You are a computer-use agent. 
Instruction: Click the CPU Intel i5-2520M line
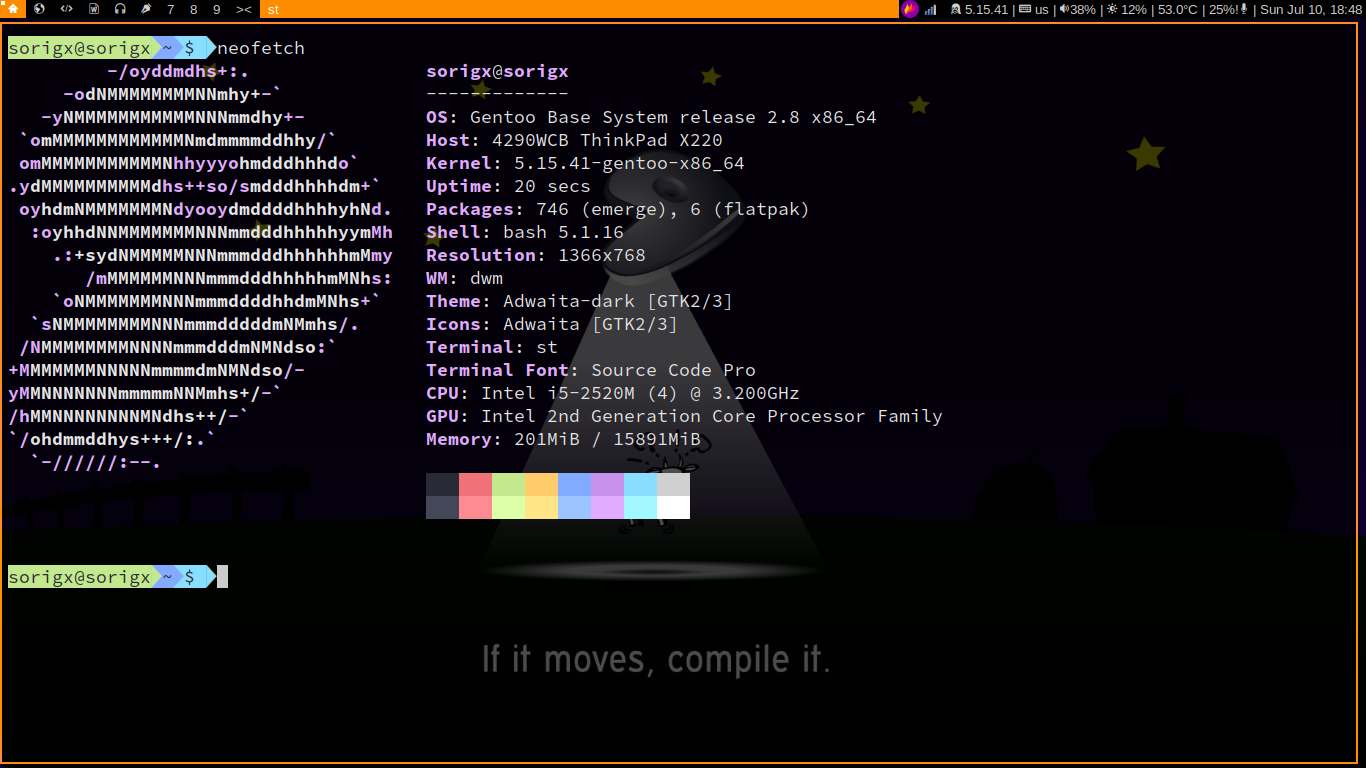[613, 393]
